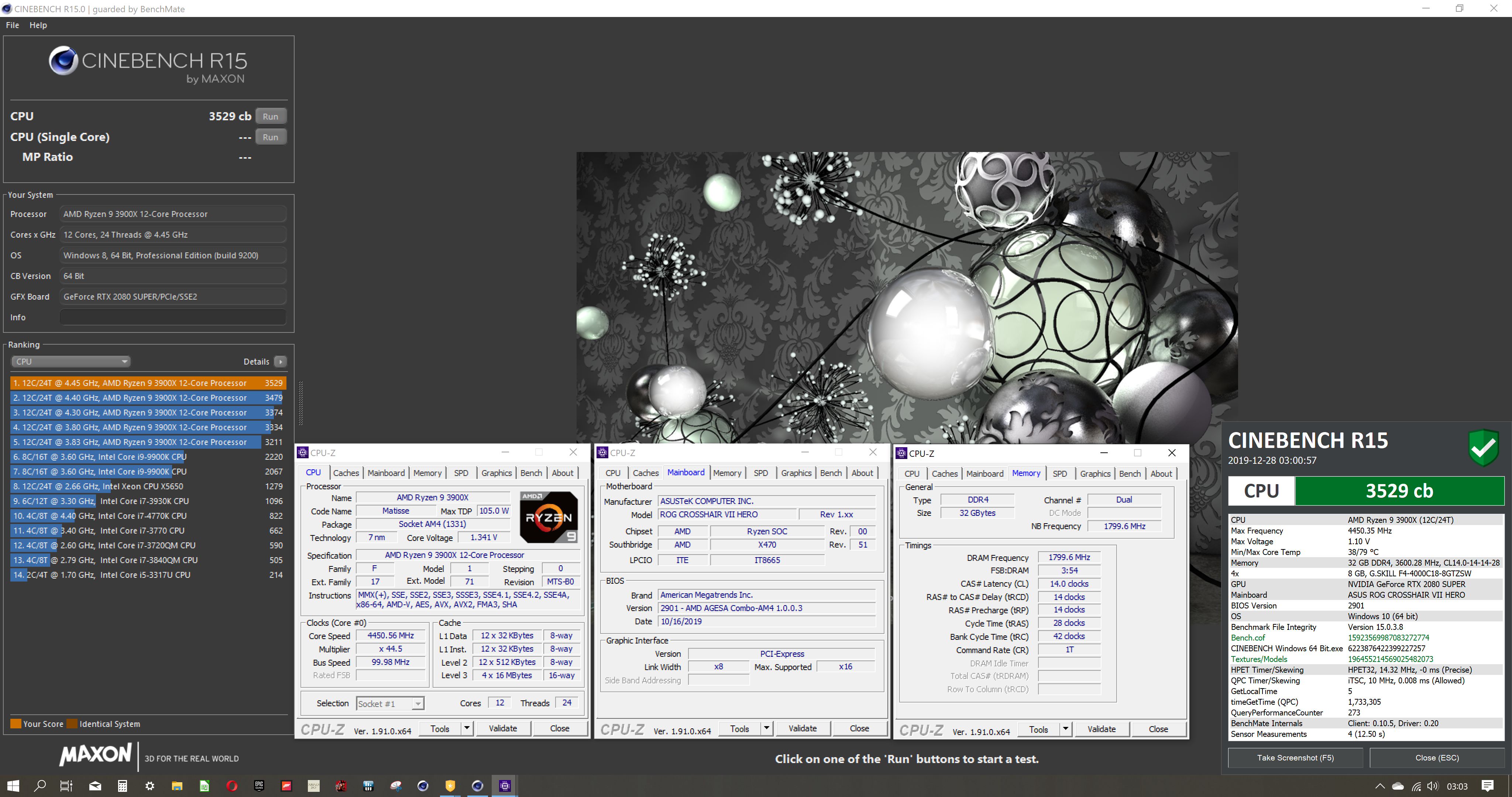
Task: Click the Info input field
Action: 173,318
